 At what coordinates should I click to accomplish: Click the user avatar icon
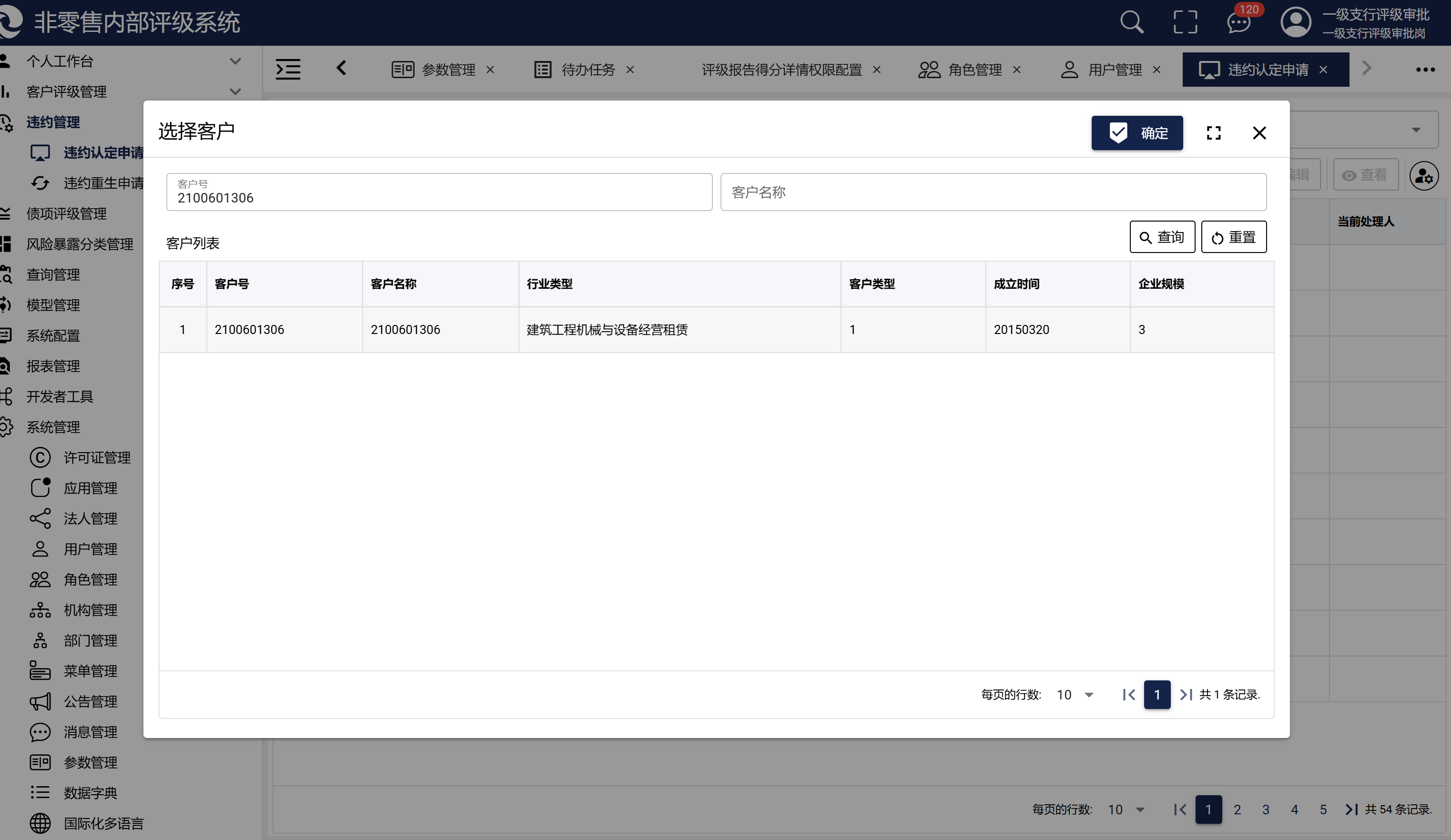(x=1295, y=22)
